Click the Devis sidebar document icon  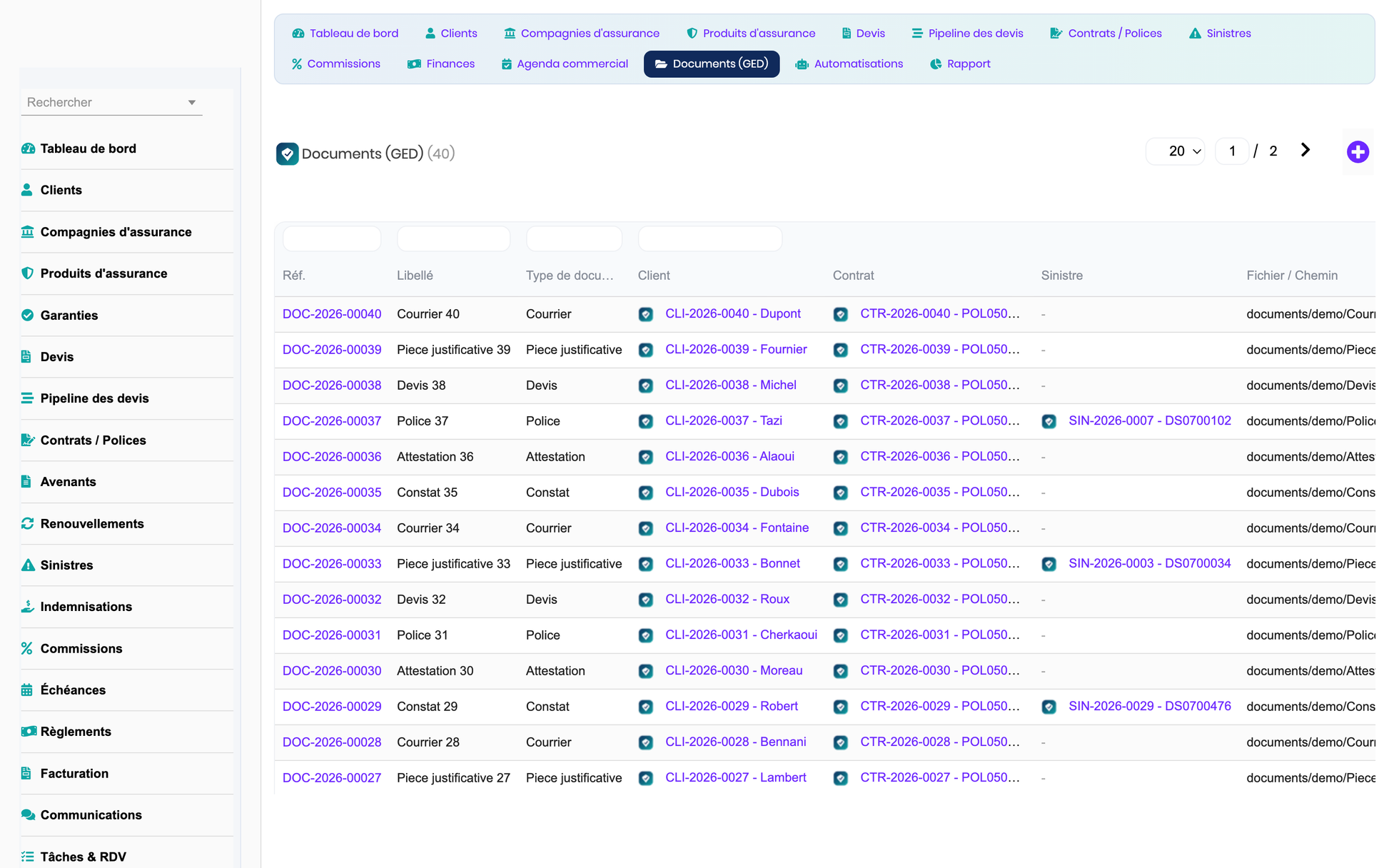26,356
